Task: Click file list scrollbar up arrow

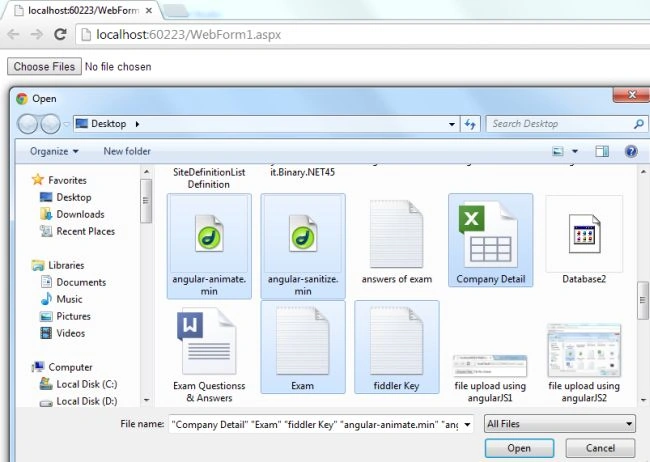Action: (643, 171)
